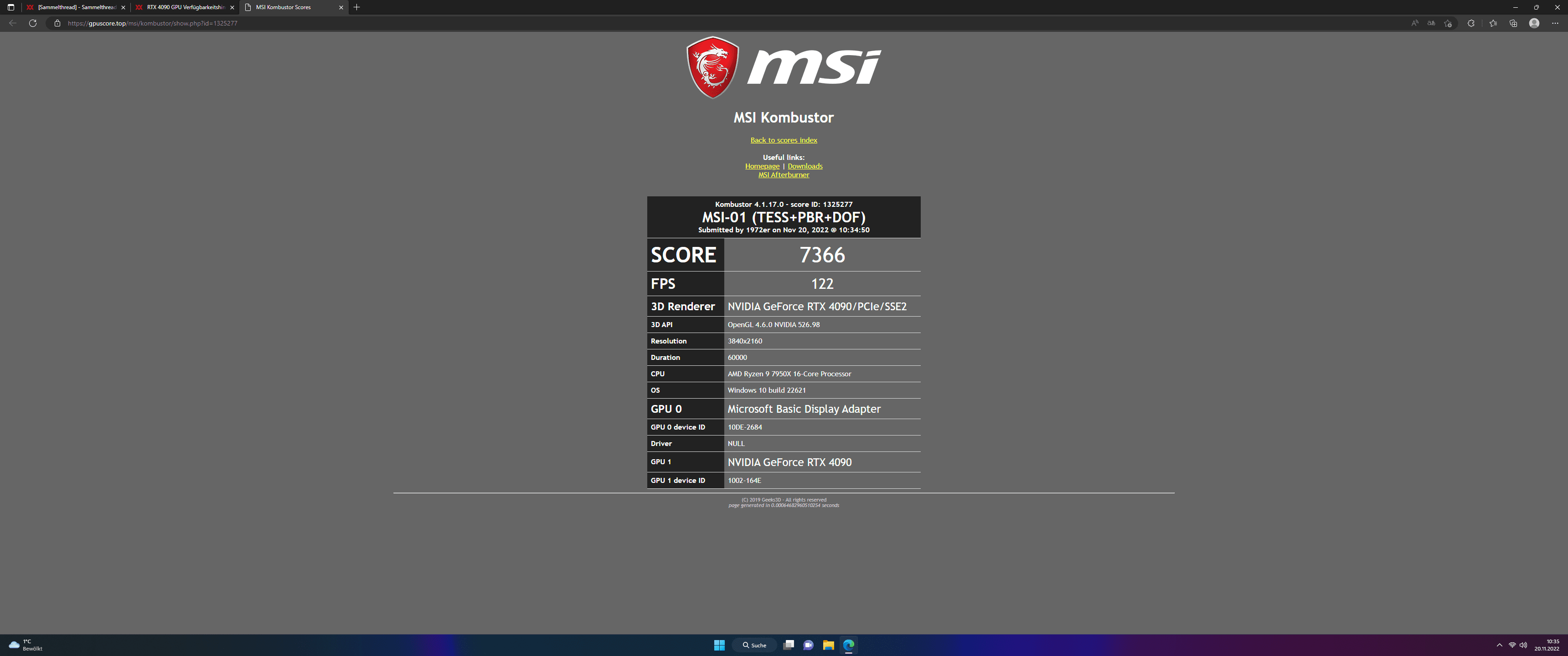This screenshot has width=1568, height=656.
Task: Click the FPS value 122
Action: [822, 283]
